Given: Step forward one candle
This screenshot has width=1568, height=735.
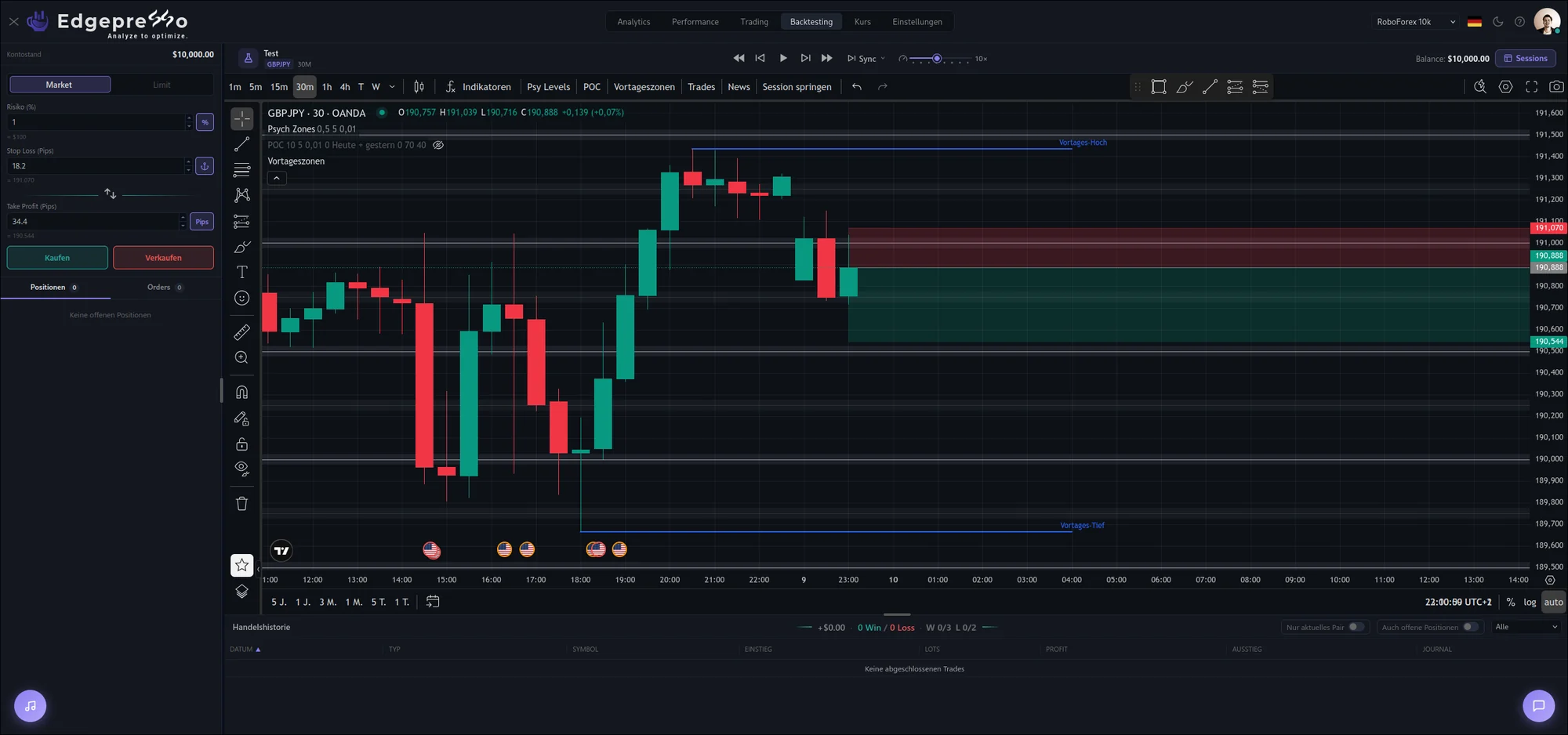Looking at the screenshot, I should (x=805, y=58).
